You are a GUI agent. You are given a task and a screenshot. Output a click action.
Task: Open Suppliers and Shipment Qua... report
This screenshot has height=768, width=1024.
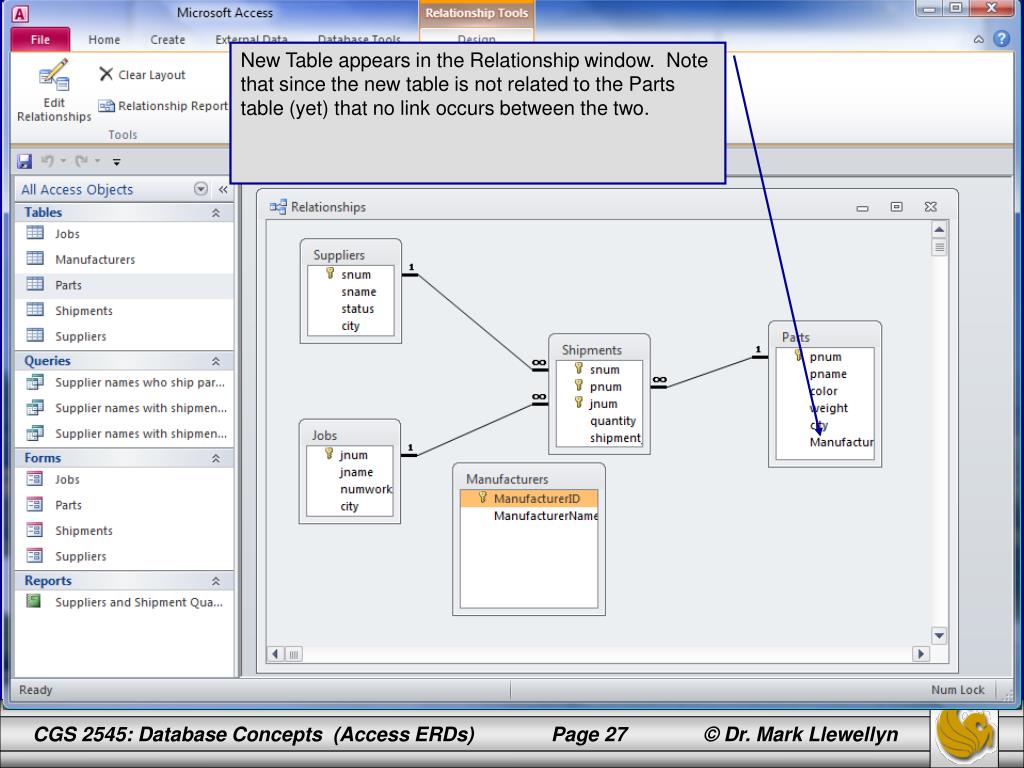pos(124,602)
